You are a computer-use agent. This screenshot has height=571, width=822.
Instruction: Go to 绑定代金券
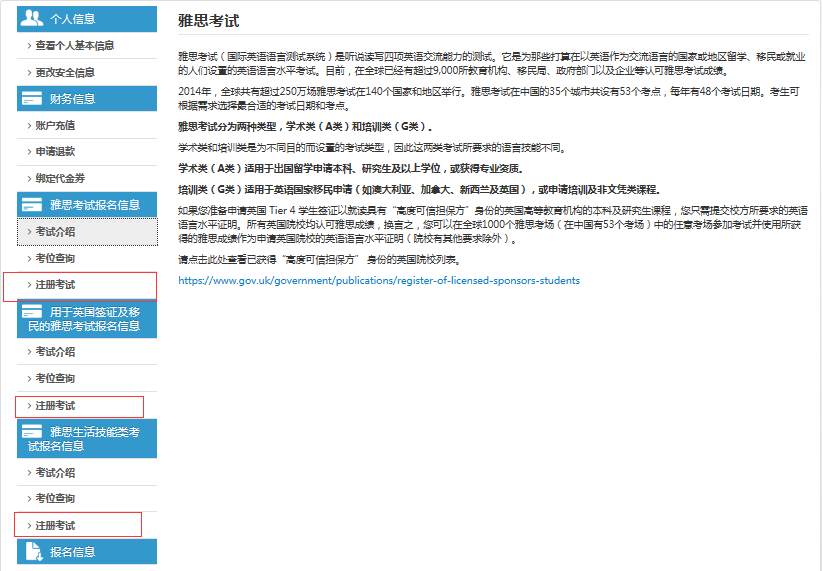pos(87,178)
